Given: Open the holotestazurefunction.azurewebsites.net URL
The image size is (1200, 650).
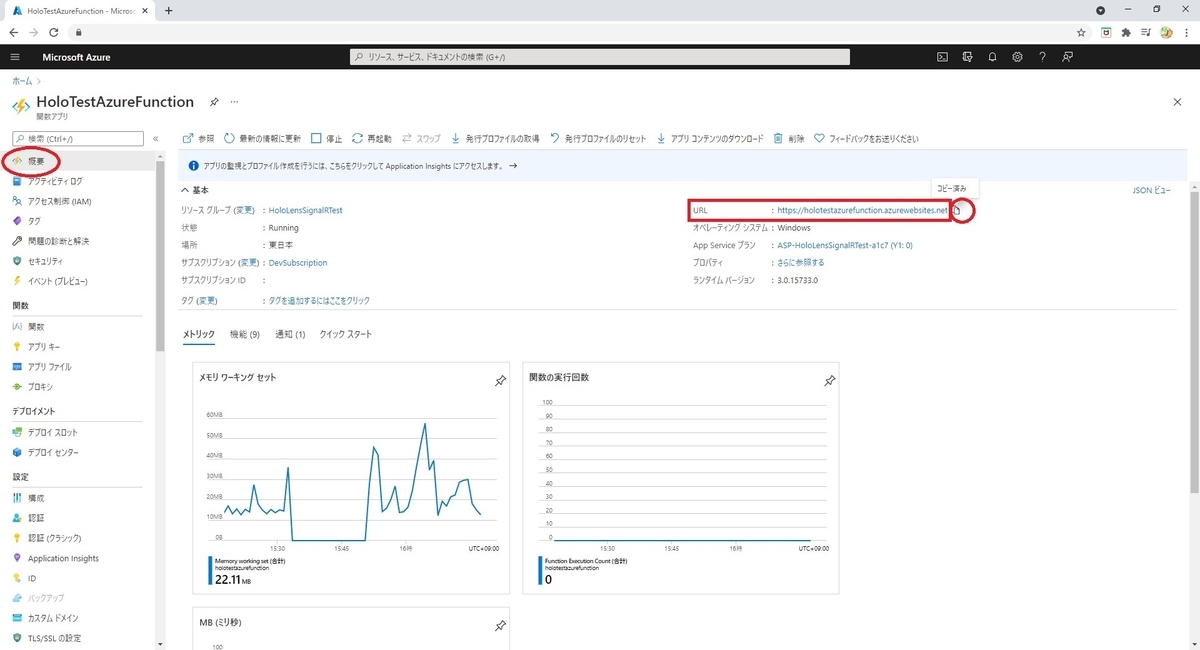Looking at the screenshot, I should click(862, 211).
